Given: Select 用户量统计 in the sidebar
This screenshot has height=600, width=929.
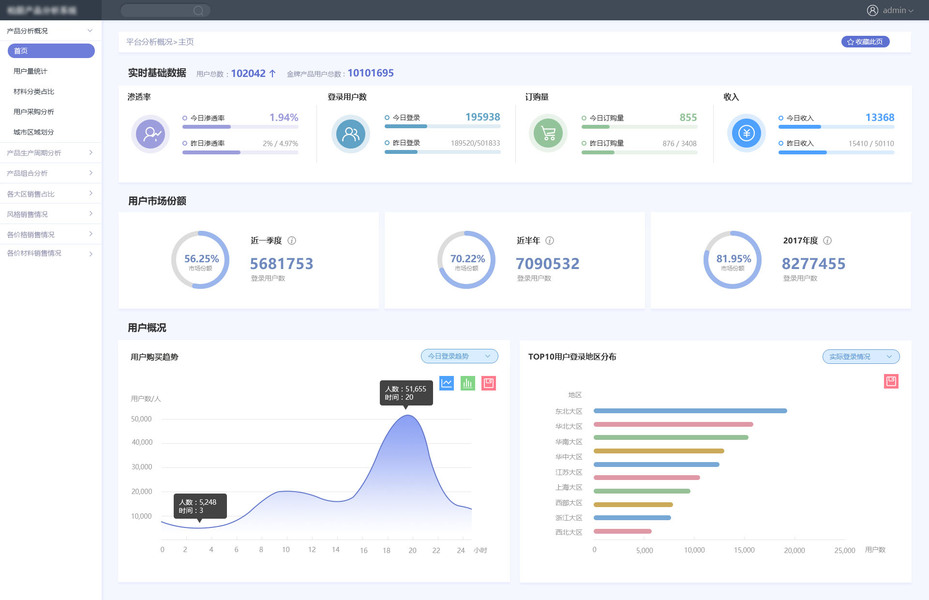Looking at the screenshot, I should (x=30, y=71).
